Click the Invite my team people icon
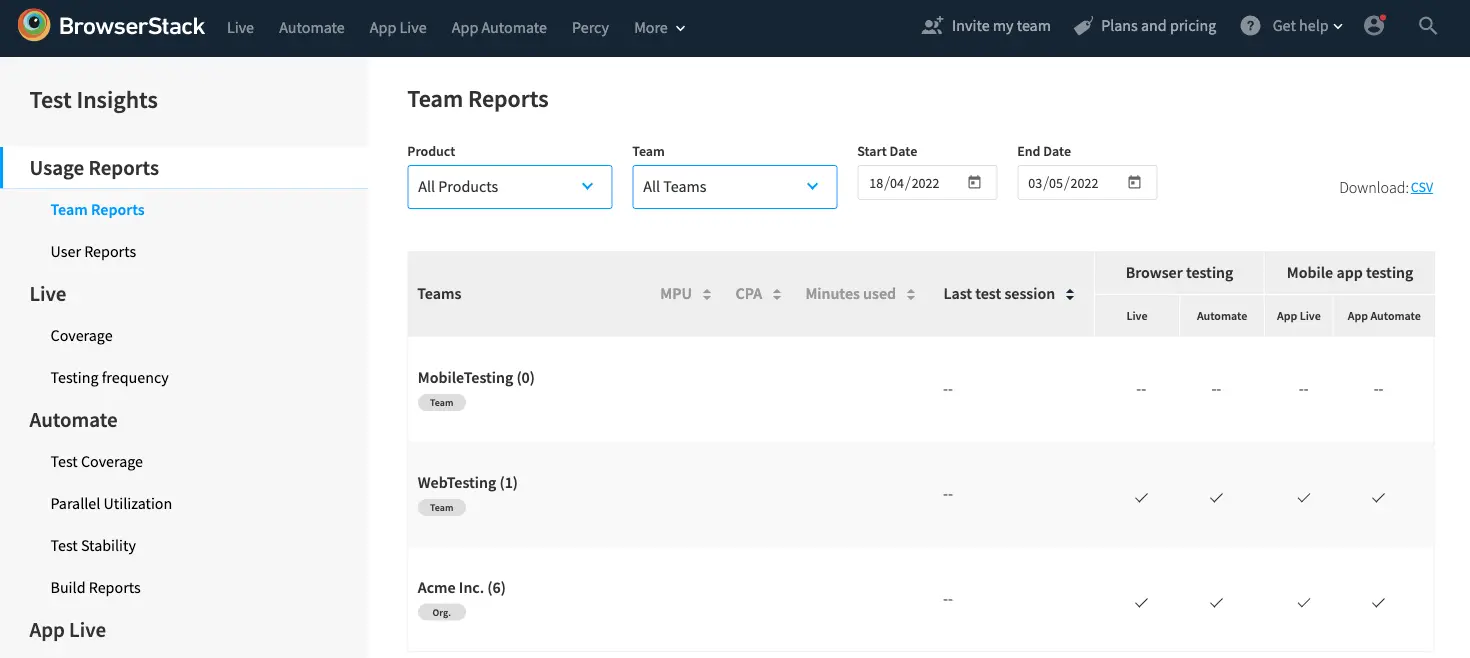Screen dimensions: 1470x658 932,27
